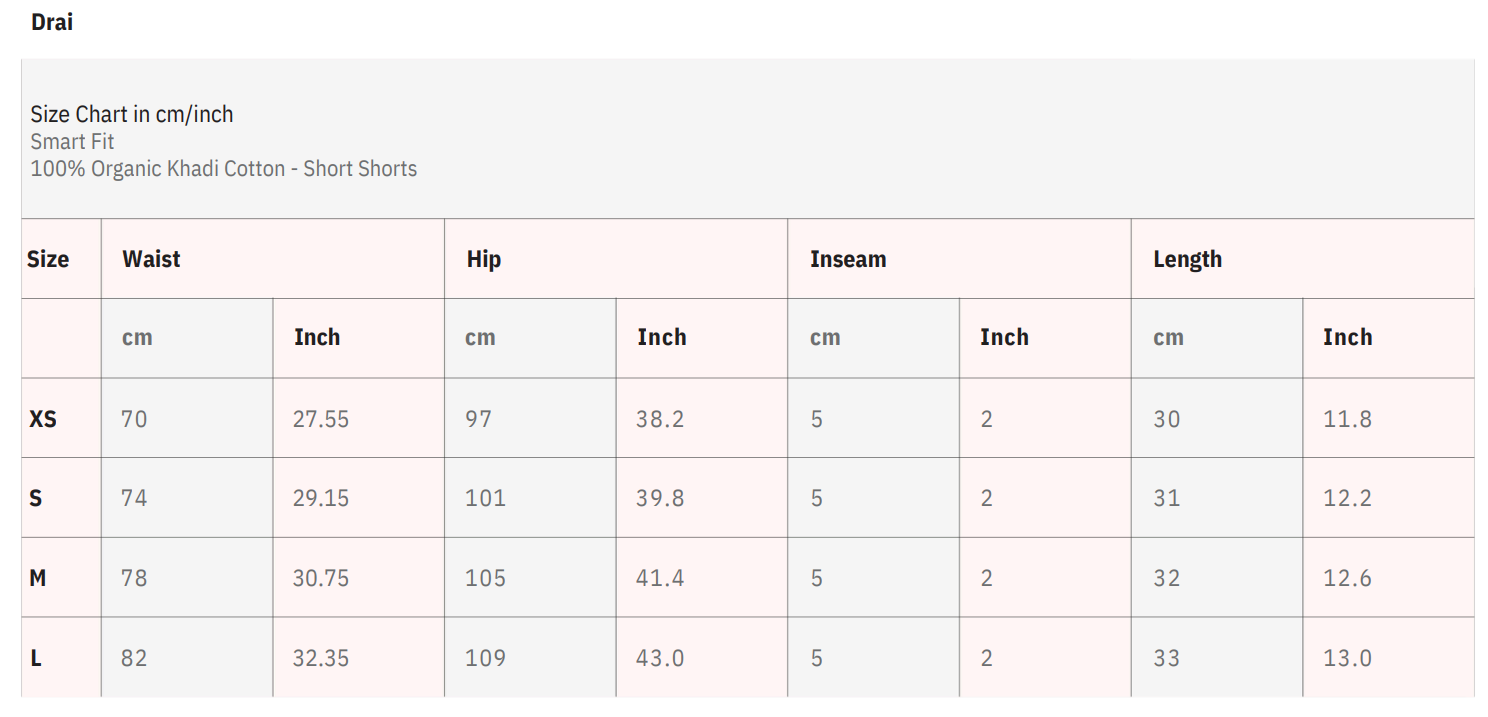The image size is (1488, 717).
Task: Click the L size row label
Action: pos(36,658)
